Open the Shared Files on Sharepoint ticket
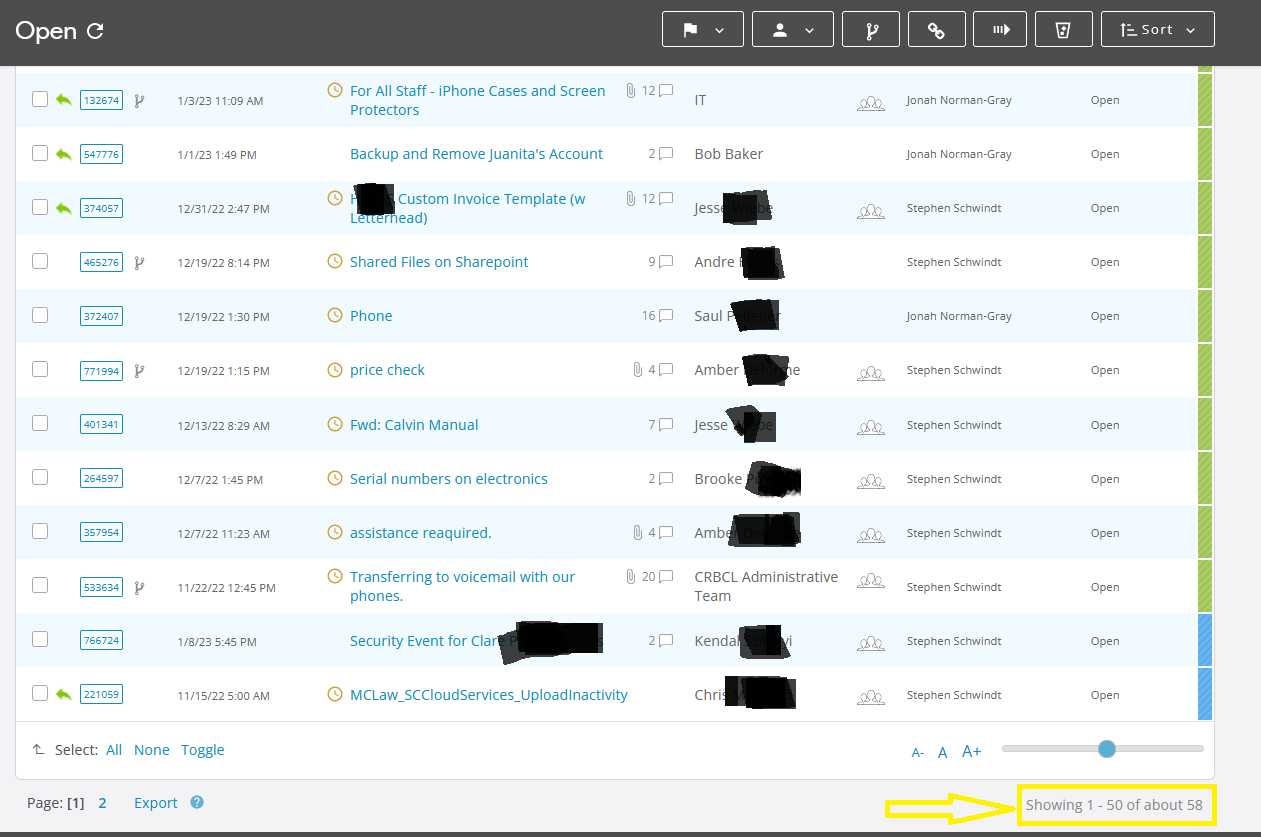1261x837 pixels. [439, 262]
